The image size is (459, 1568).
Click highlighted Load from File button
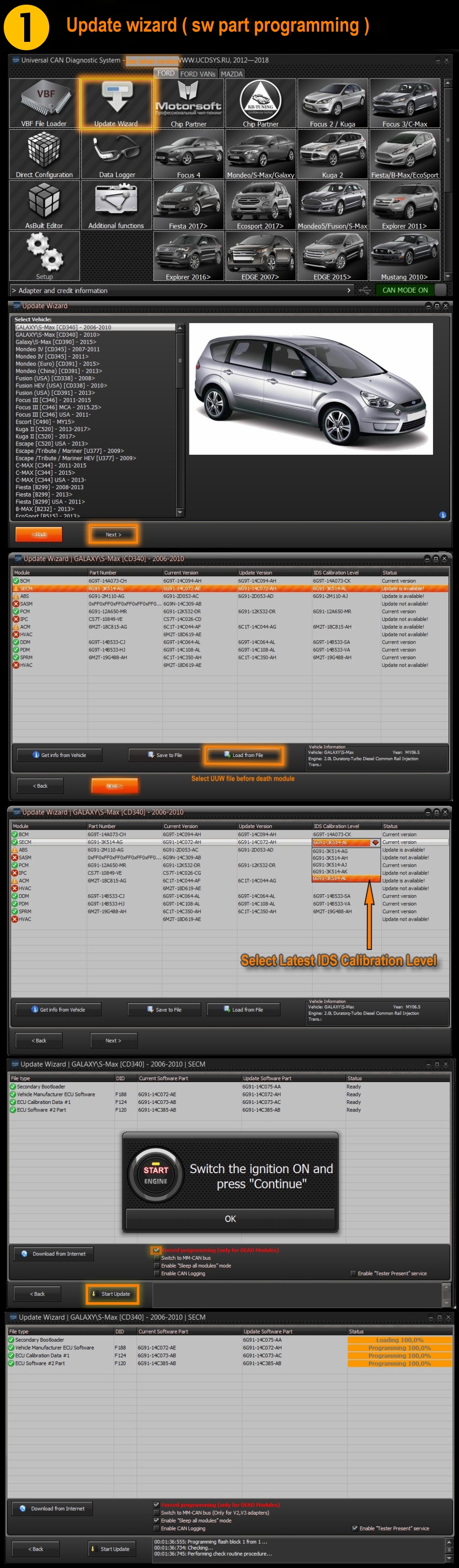[244, 755]
